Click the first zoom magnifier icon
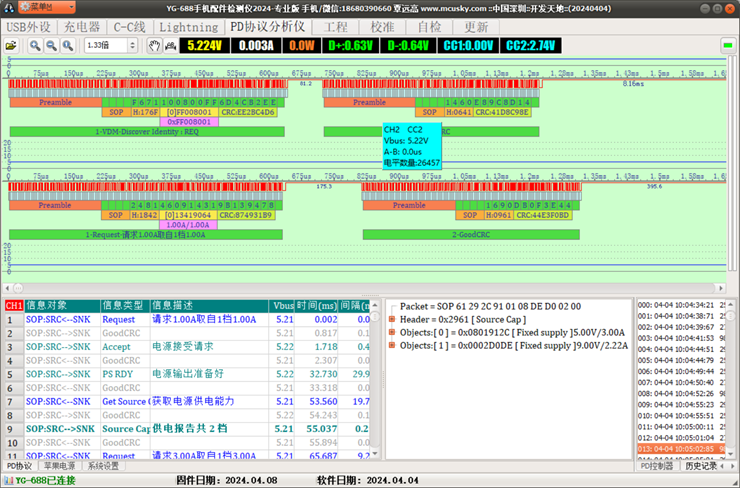Screen dimensions: 740x488 tap(34, 46)
